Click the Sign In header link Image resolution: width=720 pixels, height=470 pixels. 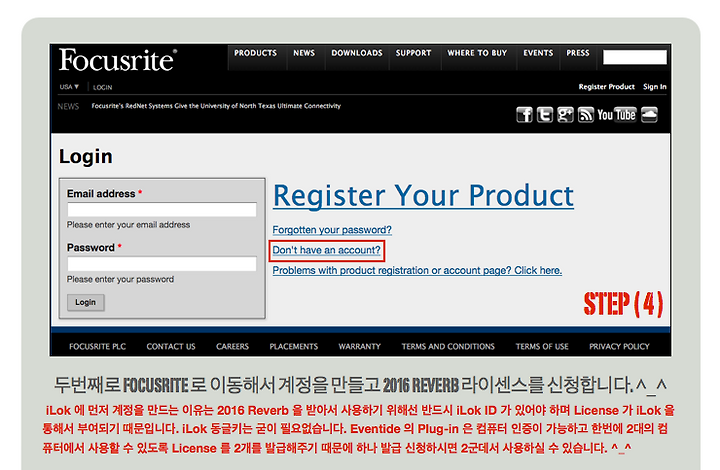(655, 87)
